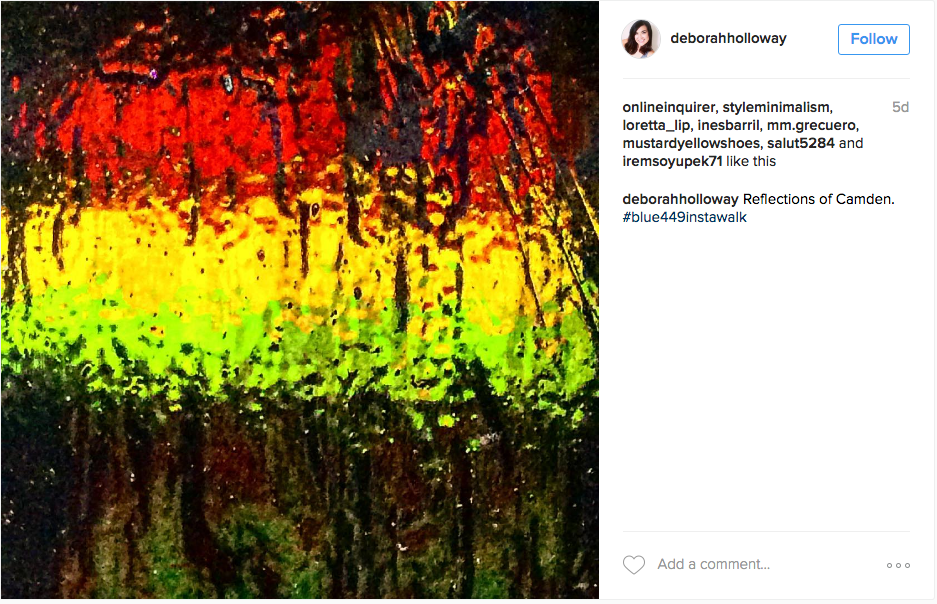View styleminimalism's profile
Image resolution: width=937 pixels, height=604 pixels.
click(776, 108)
